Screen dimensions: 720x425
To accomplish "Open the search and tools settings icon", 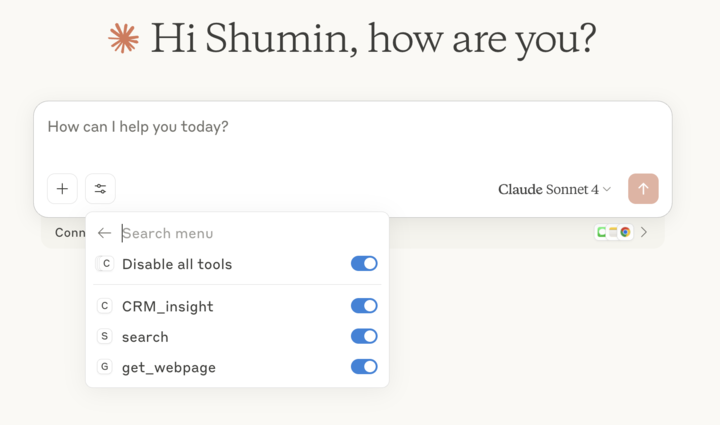I will 100,188.
